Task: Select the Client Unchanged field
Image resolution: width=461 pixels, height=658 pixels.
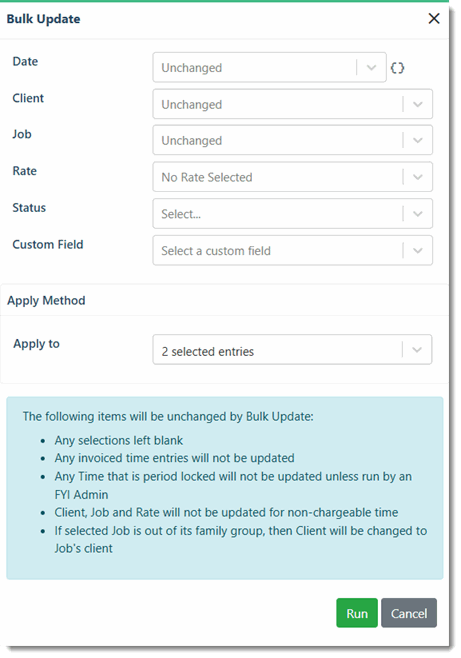Action: point(292,104)
